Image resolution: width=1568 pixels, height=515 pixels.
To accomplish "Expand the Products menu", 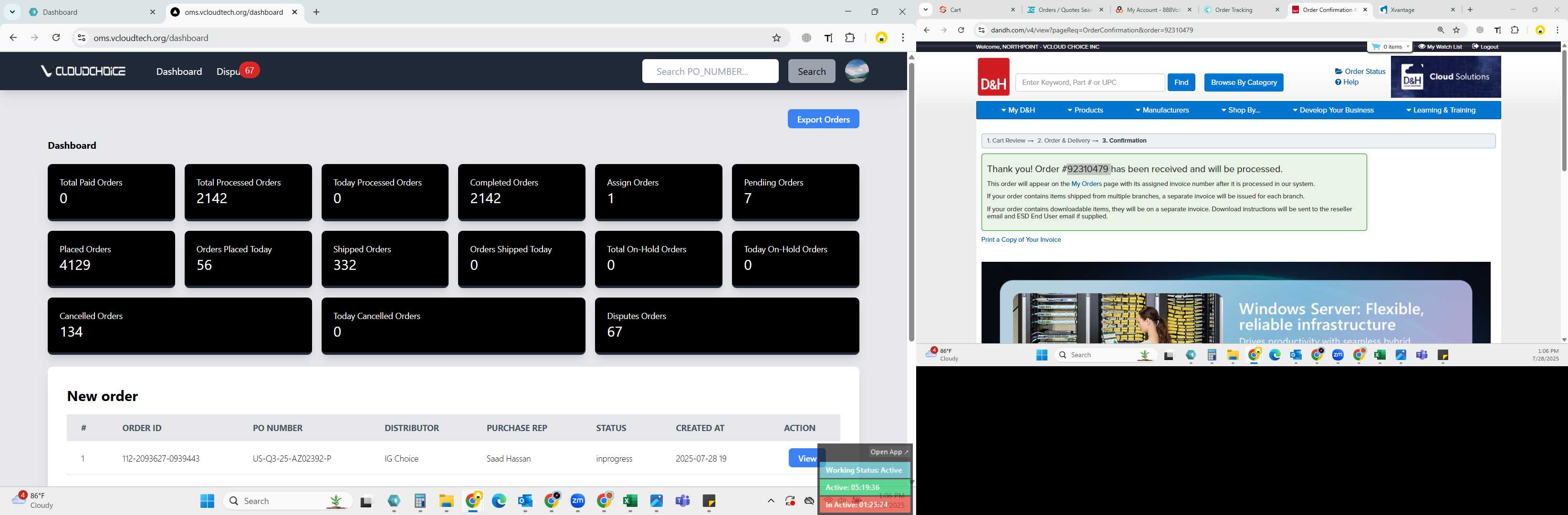I will [1085, 110].
